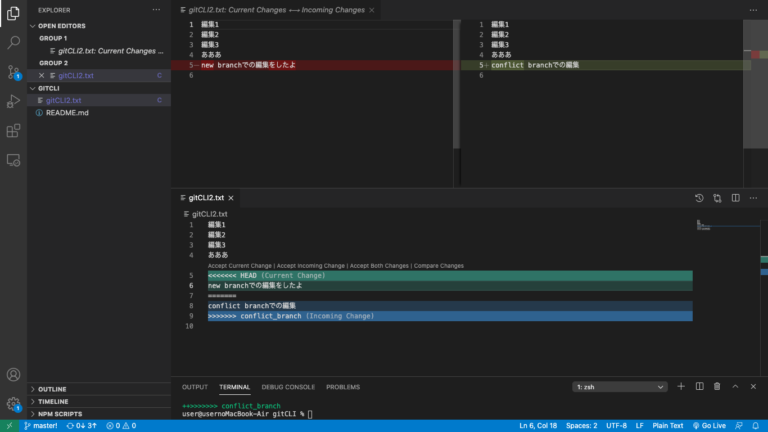Close gitCLI2.txt in Open Editors Group 2
The image size is (768, 432).
tap(42, 75)
